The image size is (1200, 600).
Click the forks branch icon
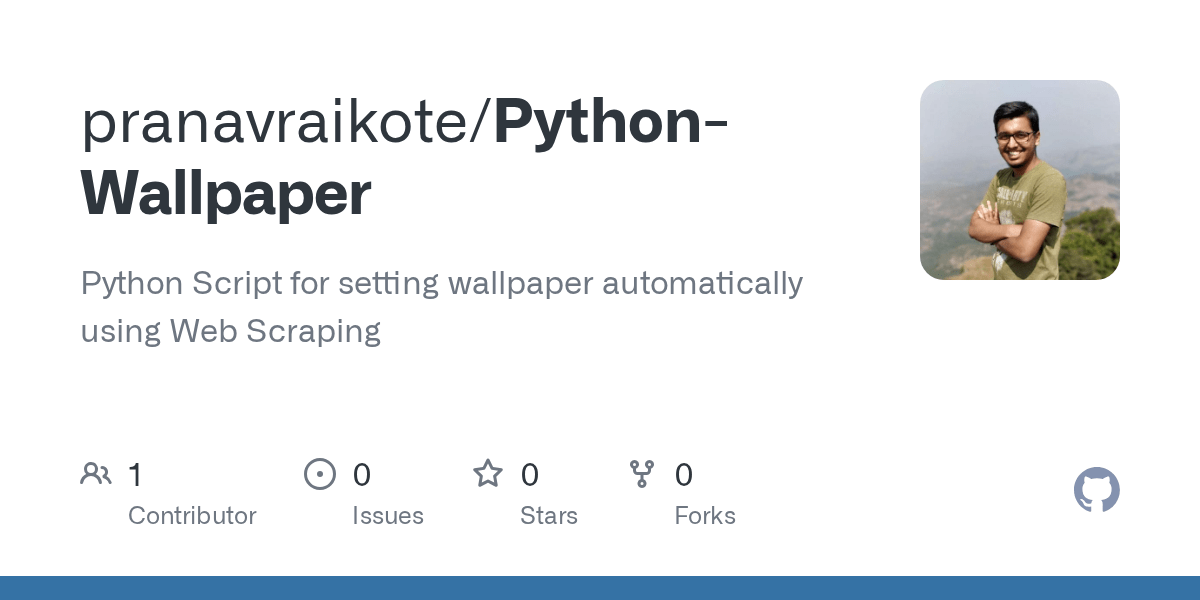point(642,474)
